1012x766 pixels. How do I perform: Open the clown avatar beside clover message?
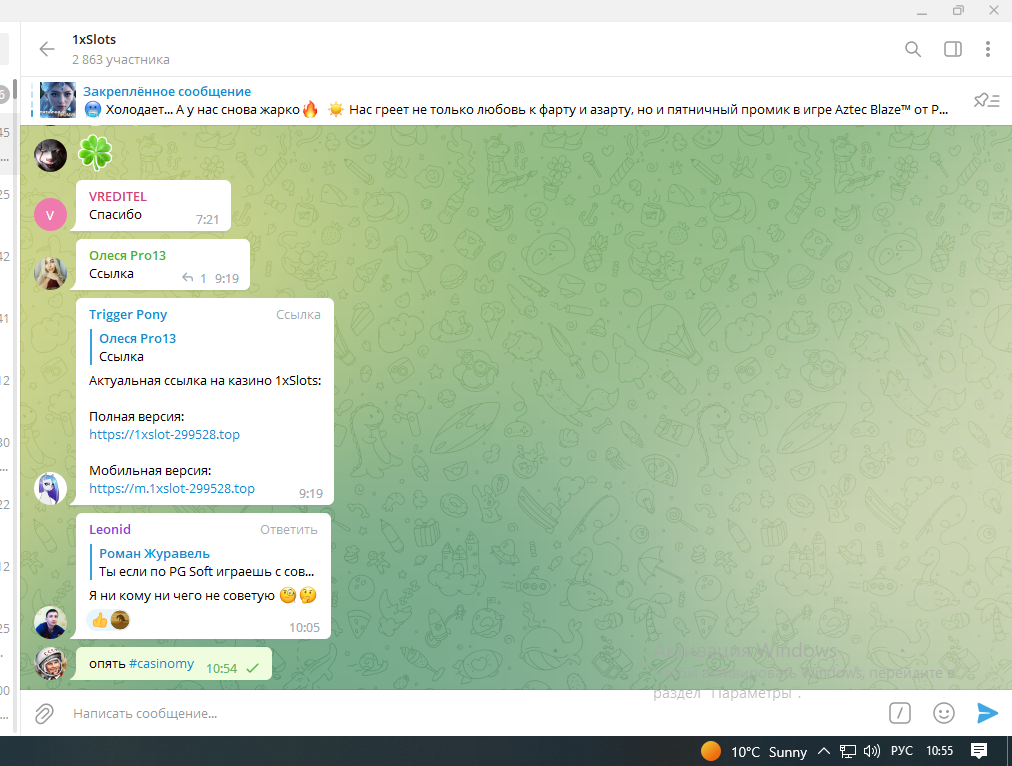pos(50,156)
